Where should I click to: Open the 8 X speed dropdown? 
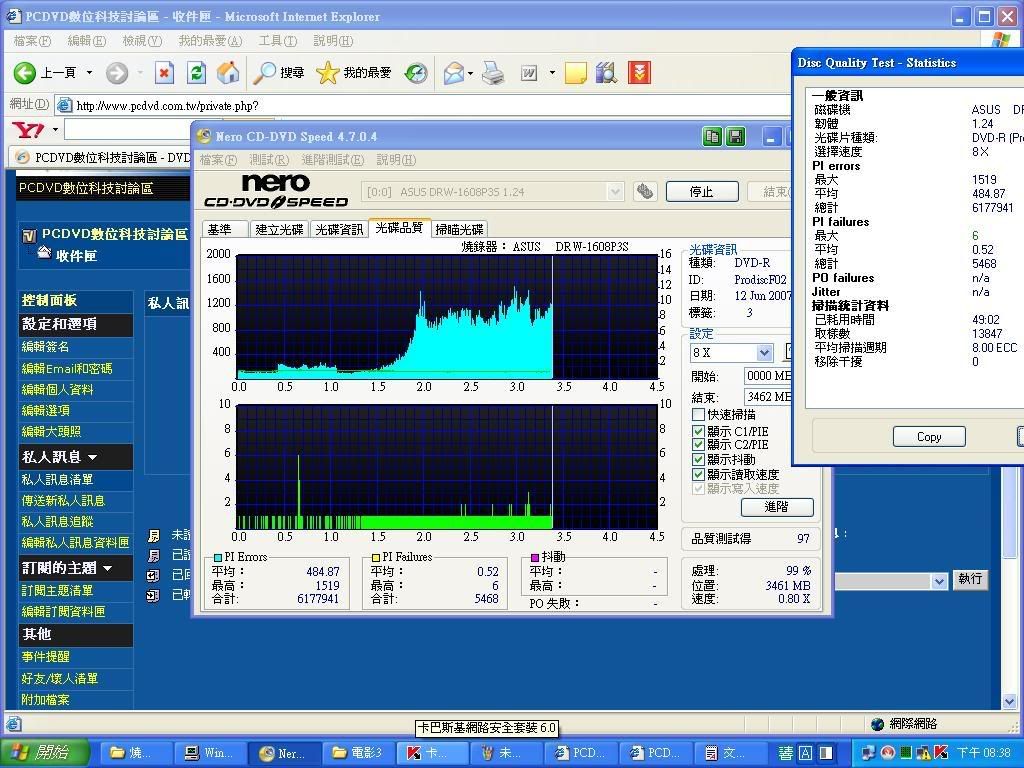(764, 352)
